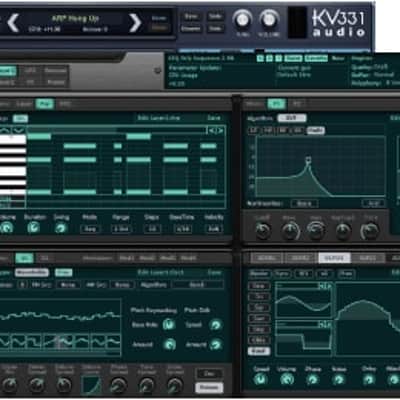Click the curve shape box in oscillator knob row
Image resolution: width=400 pixels, height=400 pixels.
[91, 385]
